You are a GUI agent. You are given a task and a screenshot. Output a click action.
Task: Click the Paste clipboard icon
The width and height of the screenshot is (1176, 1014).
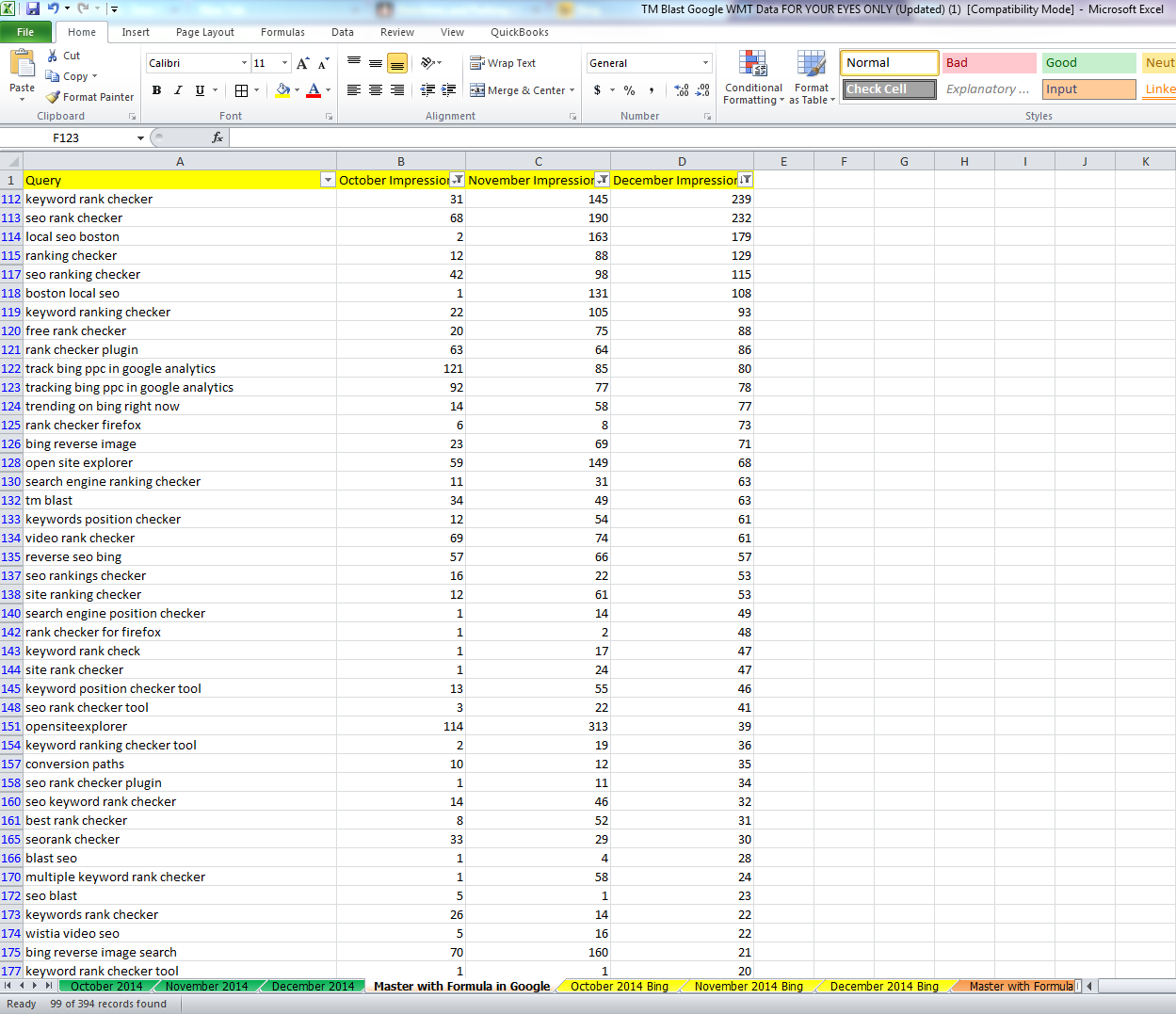point(22,64)
